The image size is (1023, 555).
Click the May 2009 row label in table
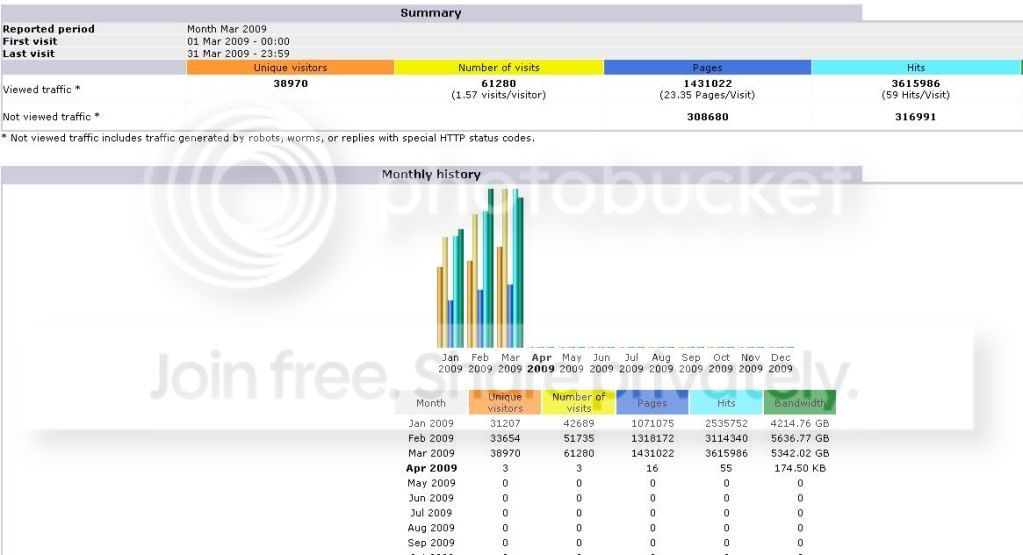(431, 483)
